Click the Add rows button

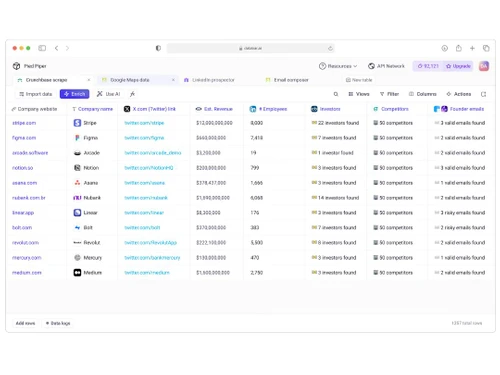tap(25, 323)
